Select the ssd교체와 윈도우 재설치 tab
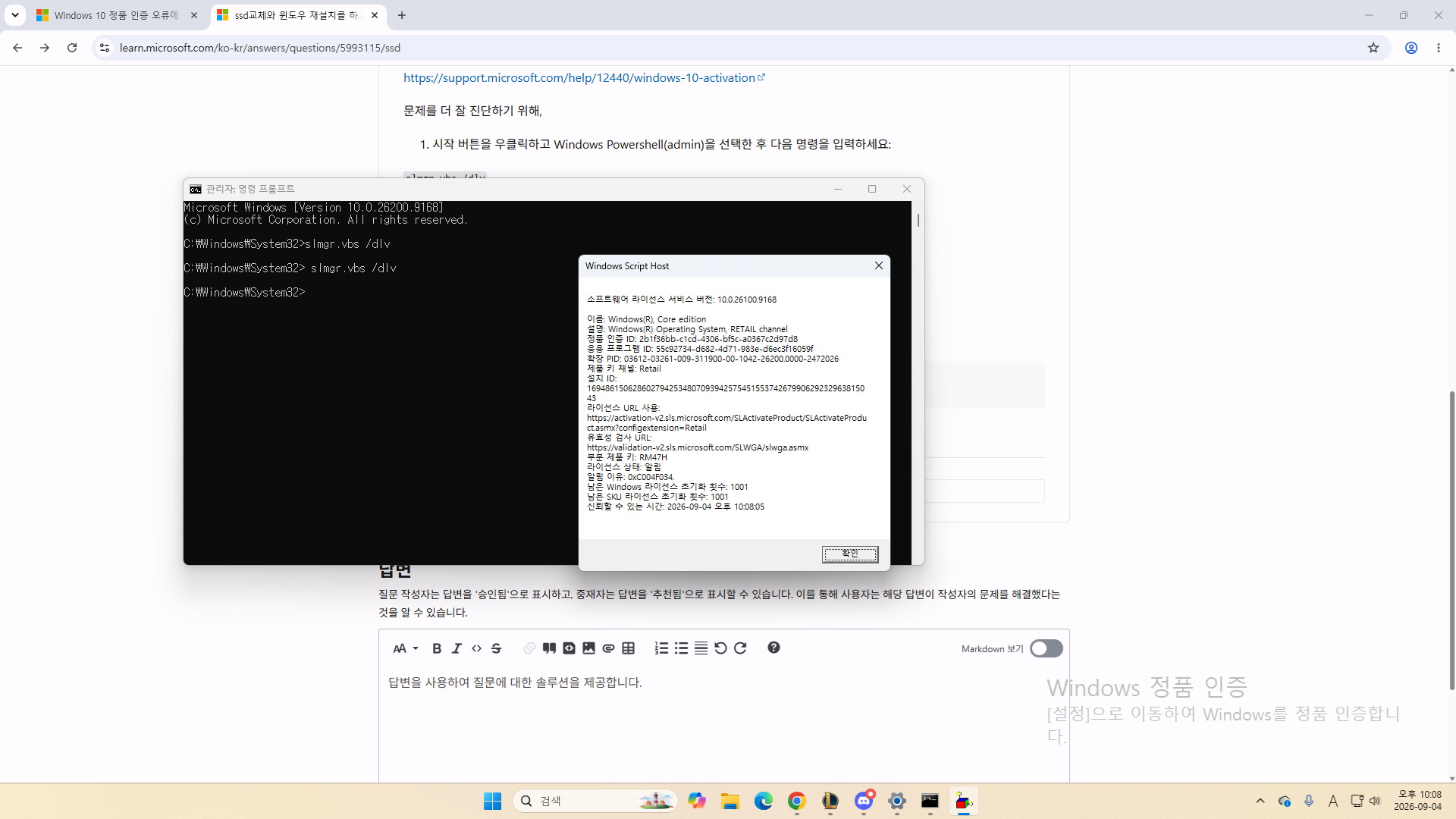Image resolution: width=1456 pixels, height=819 pixels. point(299,15)
